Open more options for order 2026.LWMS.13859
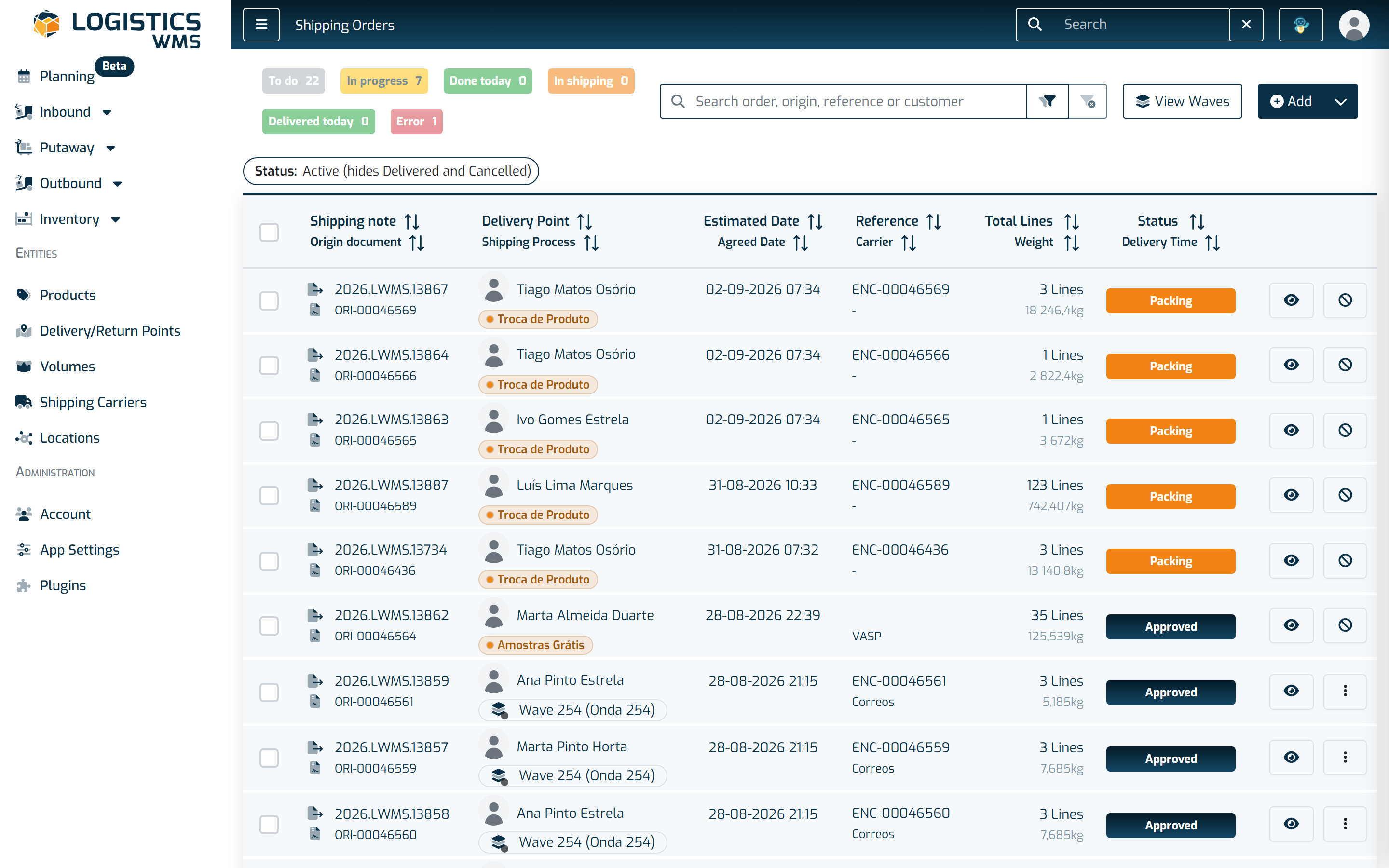 click(1345, 691)
